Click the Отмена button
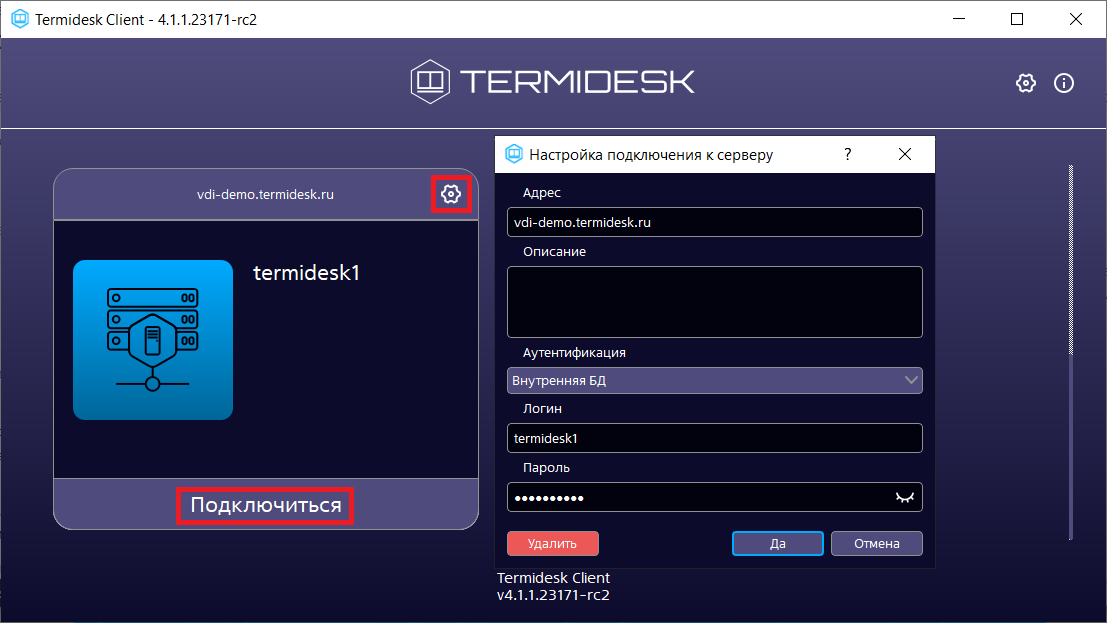Screen dimensions: 1107x623 pos(876,543)
